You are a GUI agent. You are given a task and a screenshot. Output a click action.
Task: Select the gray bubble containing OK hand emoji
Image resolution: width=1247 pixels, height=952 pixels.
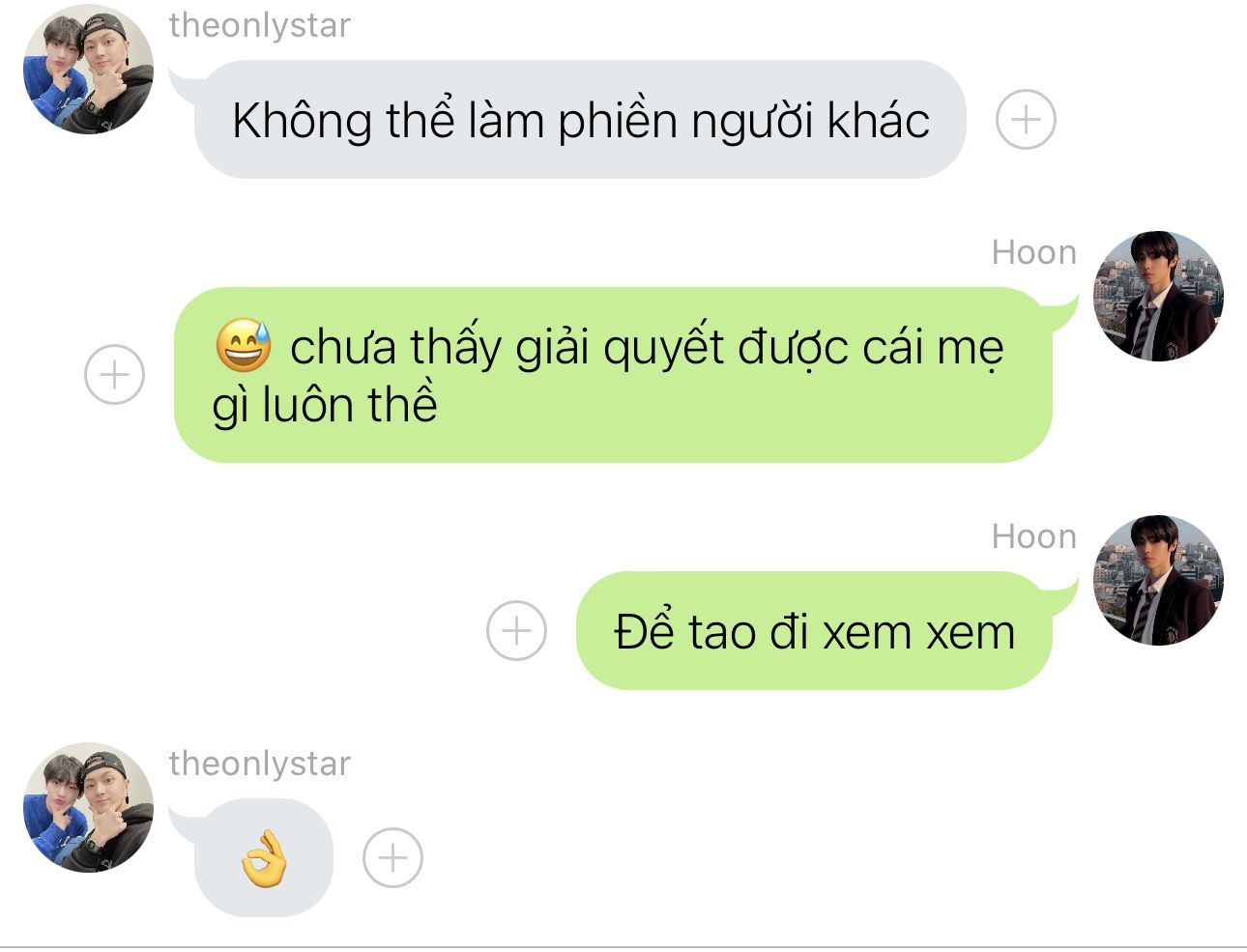pyautogui.click(x=263, y=858)
